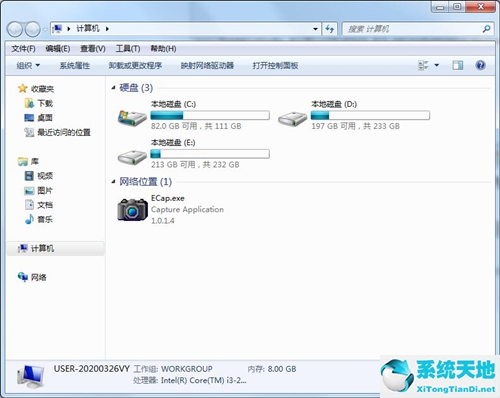Open the view options dropdown arrow
The height and width of the screenshot is (398, 500).
(437, 65)
